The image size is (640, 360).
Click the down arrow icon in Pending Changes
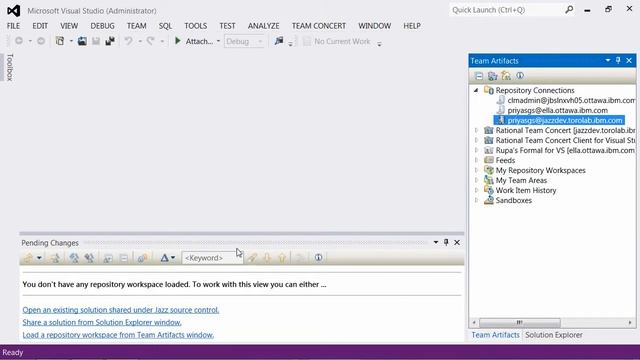[267, 258]
